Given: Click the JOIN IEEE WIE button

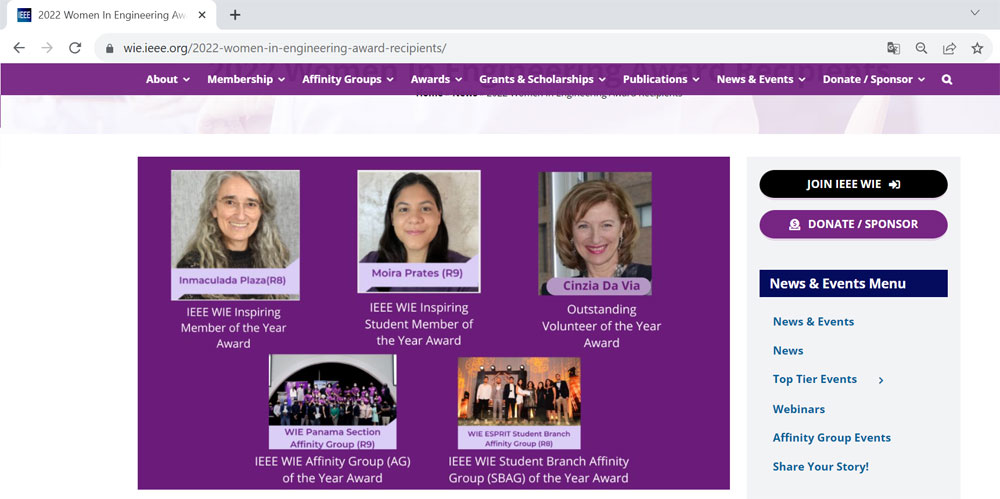Looking at the screenshot, I should (x=853, y=184).
